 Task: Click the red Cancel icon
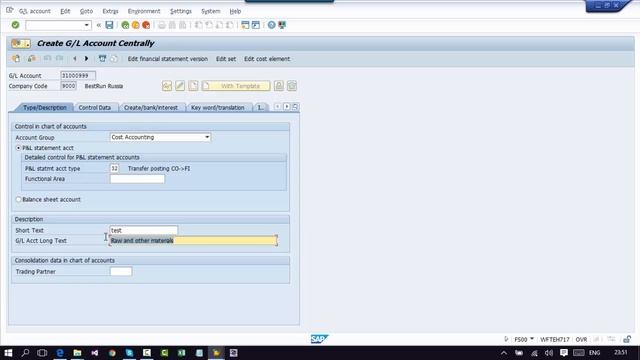tap(146, 25)
